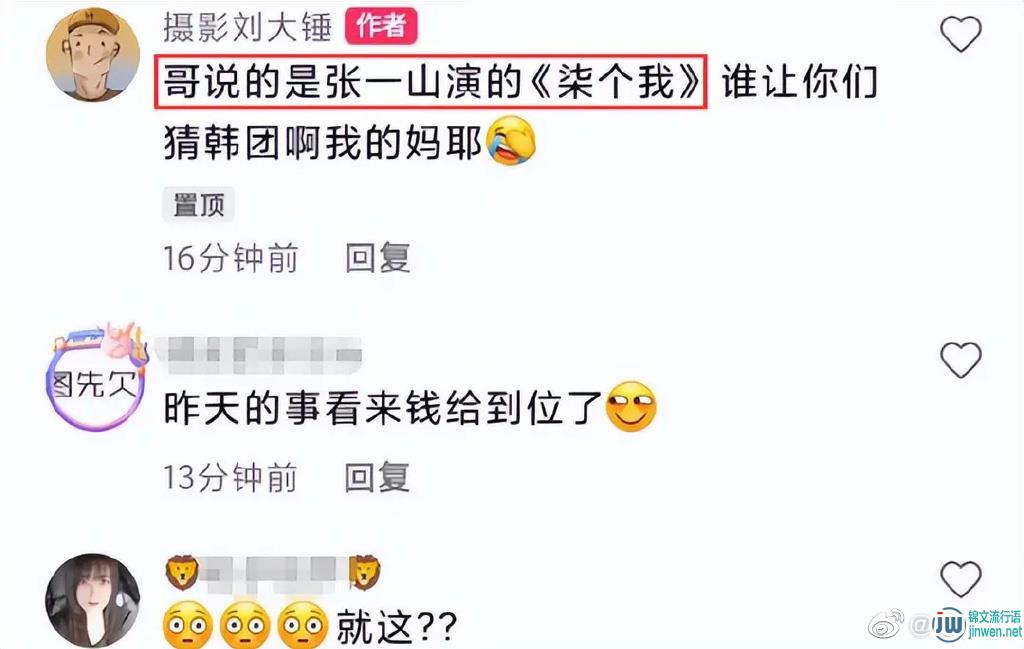Click the crying-laughing emoji in the pinned comment
The image size is (1024, 649).
(x=511, y=140)
